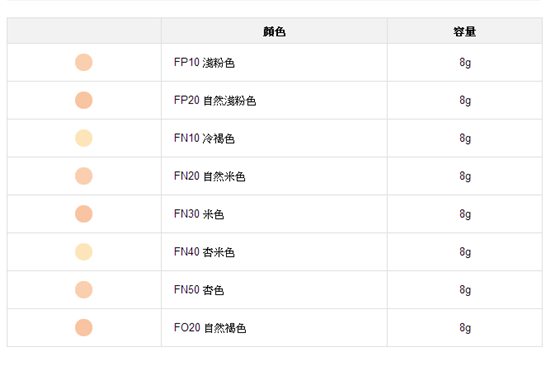The image size is (550, 365).
Task: Click the FN50 杏色 color swatch
Action: click(84, 290)
